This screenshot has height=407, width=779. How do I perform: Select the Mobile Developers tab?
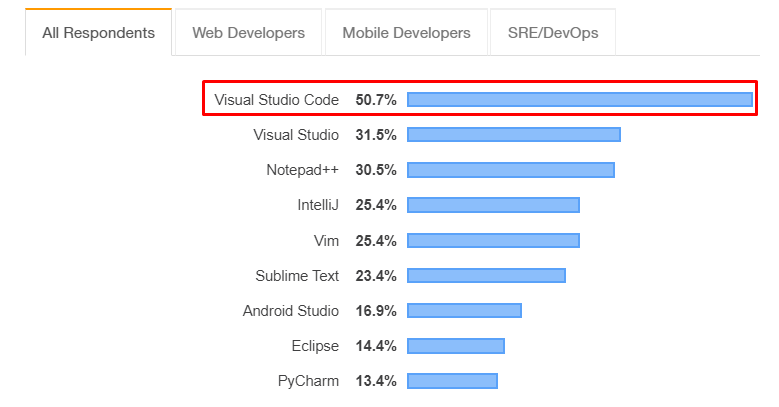pyautogui.click(x=406, y=33)
